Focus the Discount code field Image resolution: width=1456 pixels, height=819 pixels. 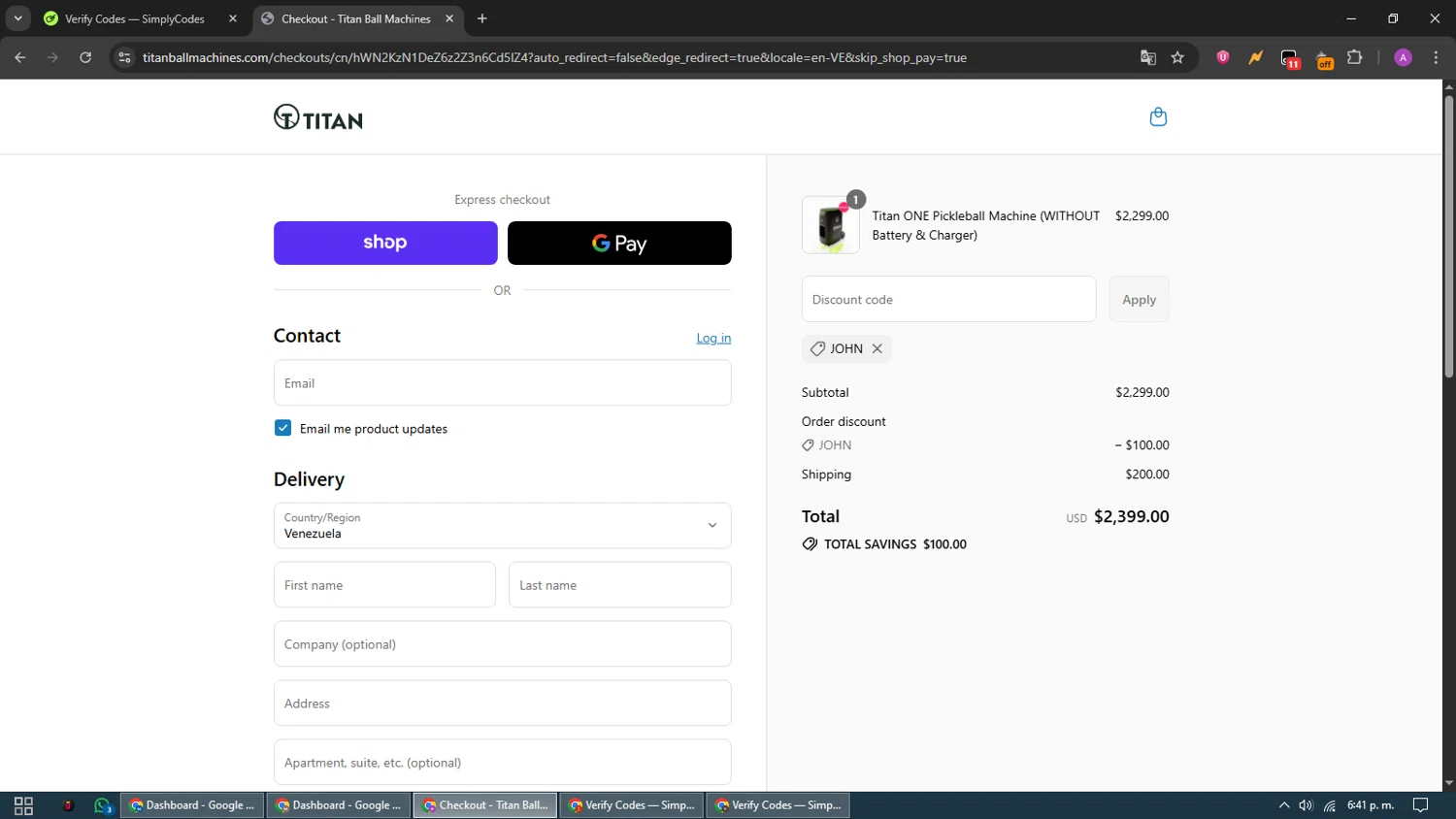[x=948, y=299]
